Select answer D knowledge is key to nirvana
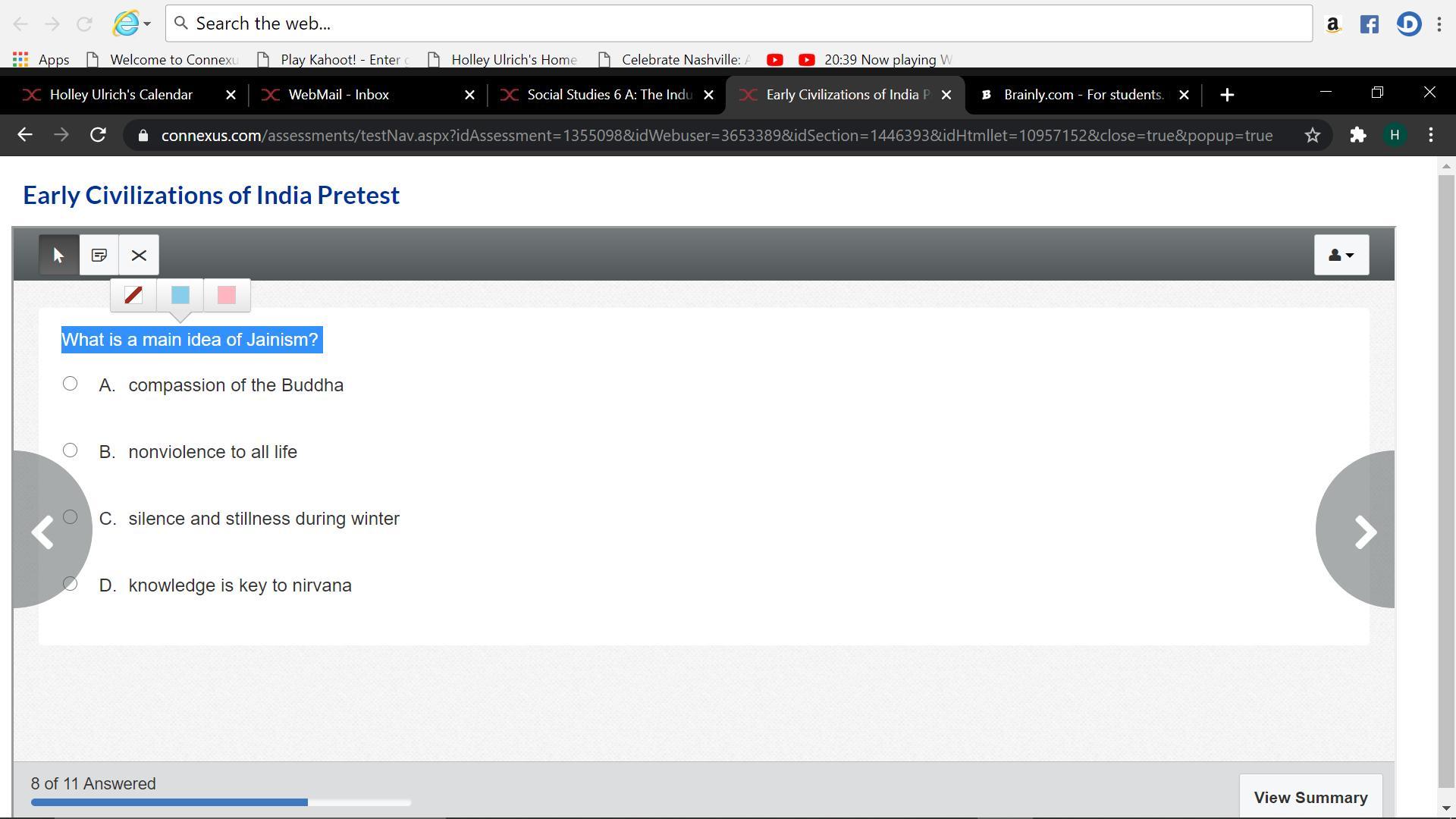Image resolution: width=1456 pixels, height=819 pixels. (71, 584)
